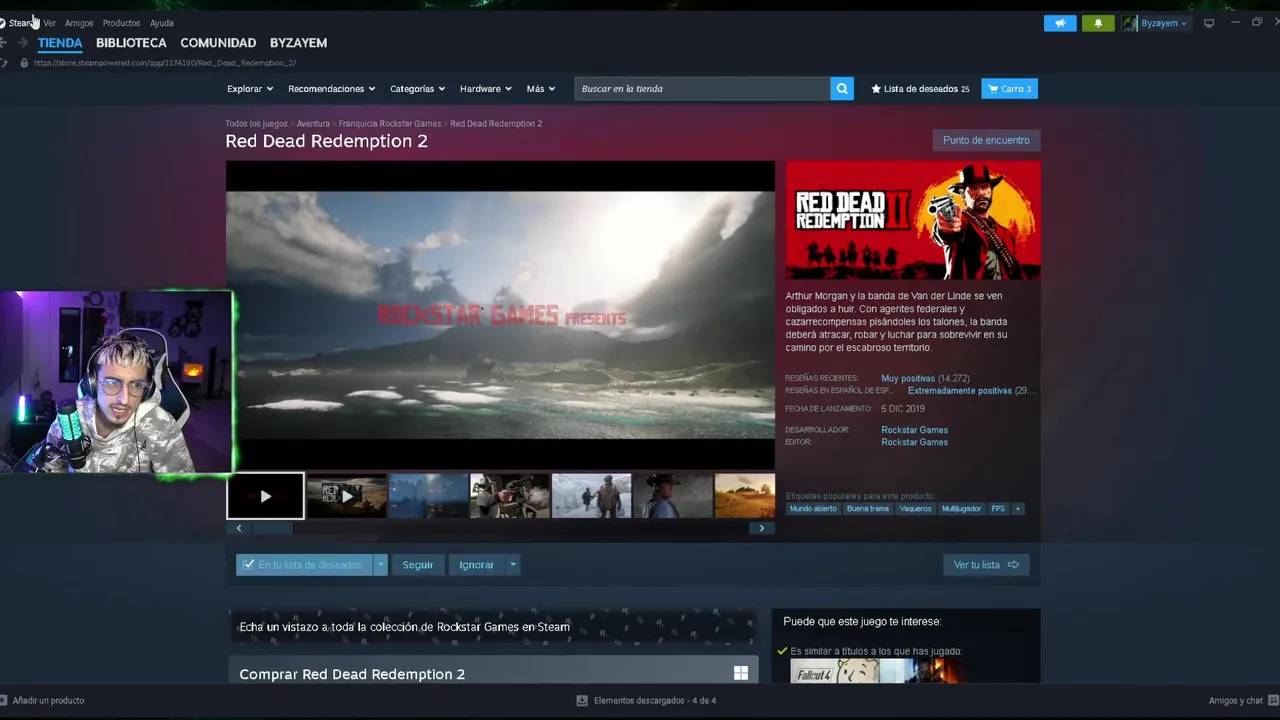Click the store URL address bar
Image resolution: width=1280 pixels, height=720 pixels.
[164, 63]
